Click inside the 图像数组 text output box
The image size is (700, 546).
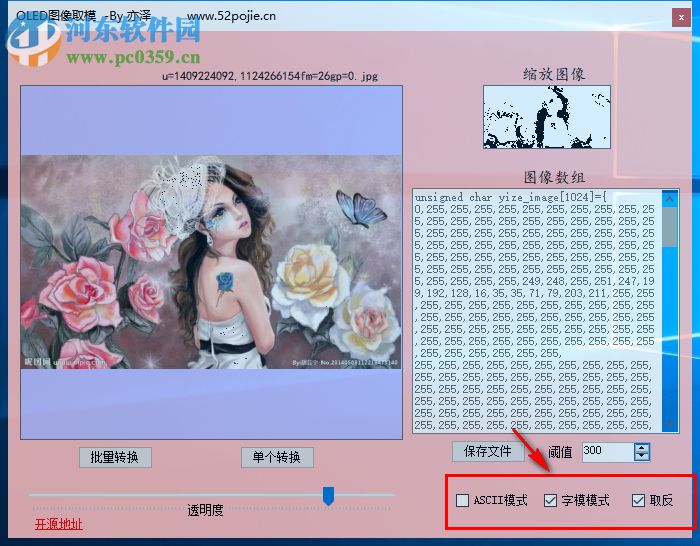tap(537, 311)
